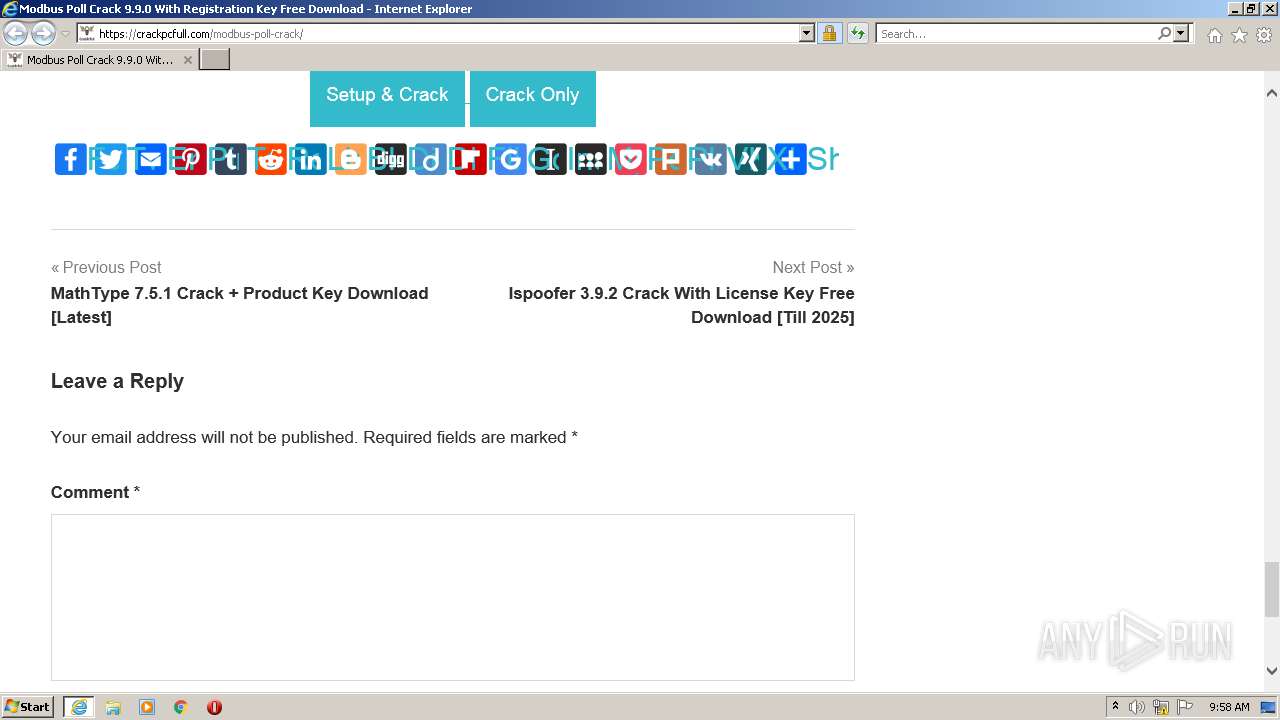Click the page scrollbar up arrow

click(1272, 93)
